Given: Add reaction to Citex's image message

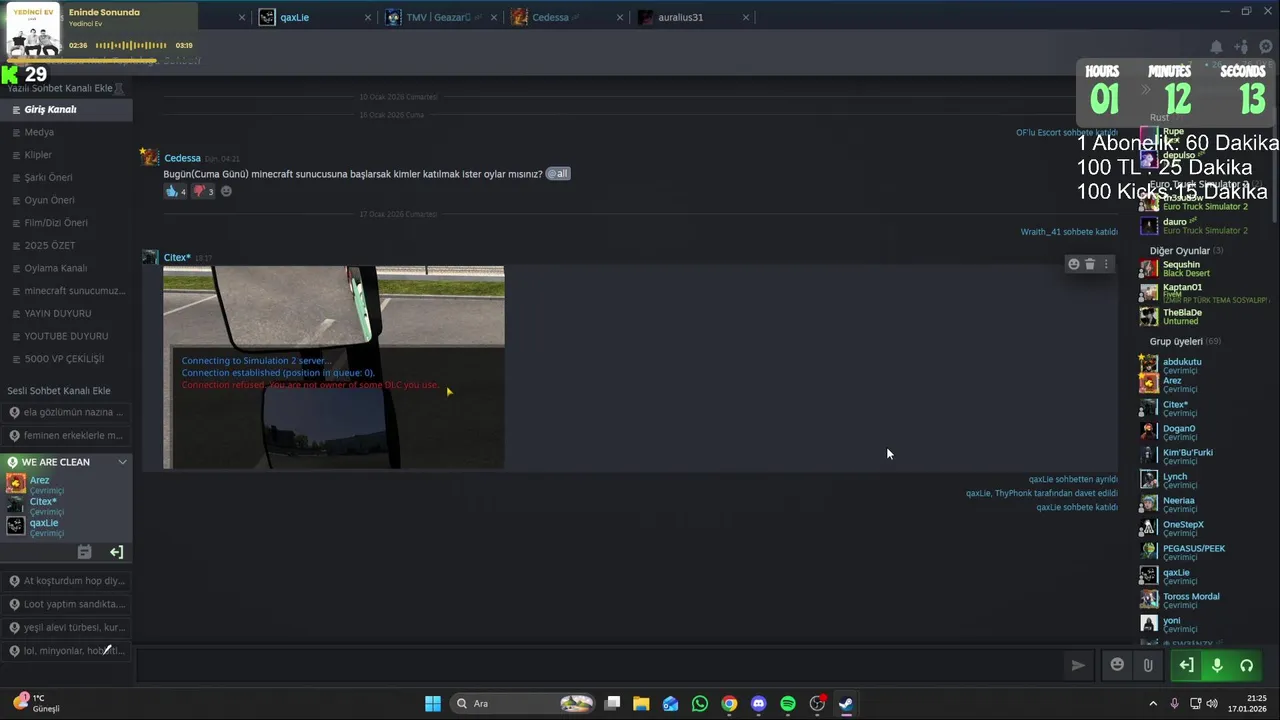Looking at the screenshot, I should [x=1074, y=264].
